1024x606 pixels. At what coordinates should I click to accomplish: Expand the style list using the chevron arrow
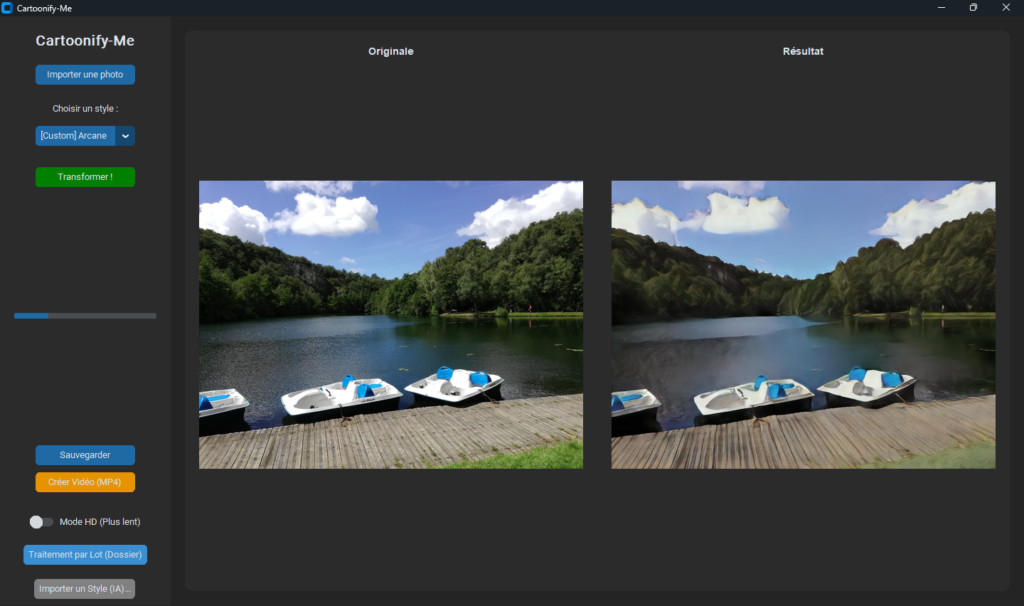tap(126, 135)
